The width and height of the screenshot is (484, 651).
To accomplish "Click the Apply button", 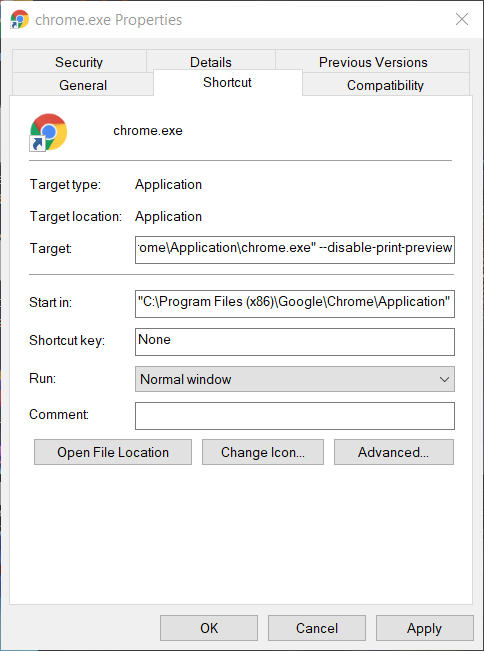I will [424, 628].
